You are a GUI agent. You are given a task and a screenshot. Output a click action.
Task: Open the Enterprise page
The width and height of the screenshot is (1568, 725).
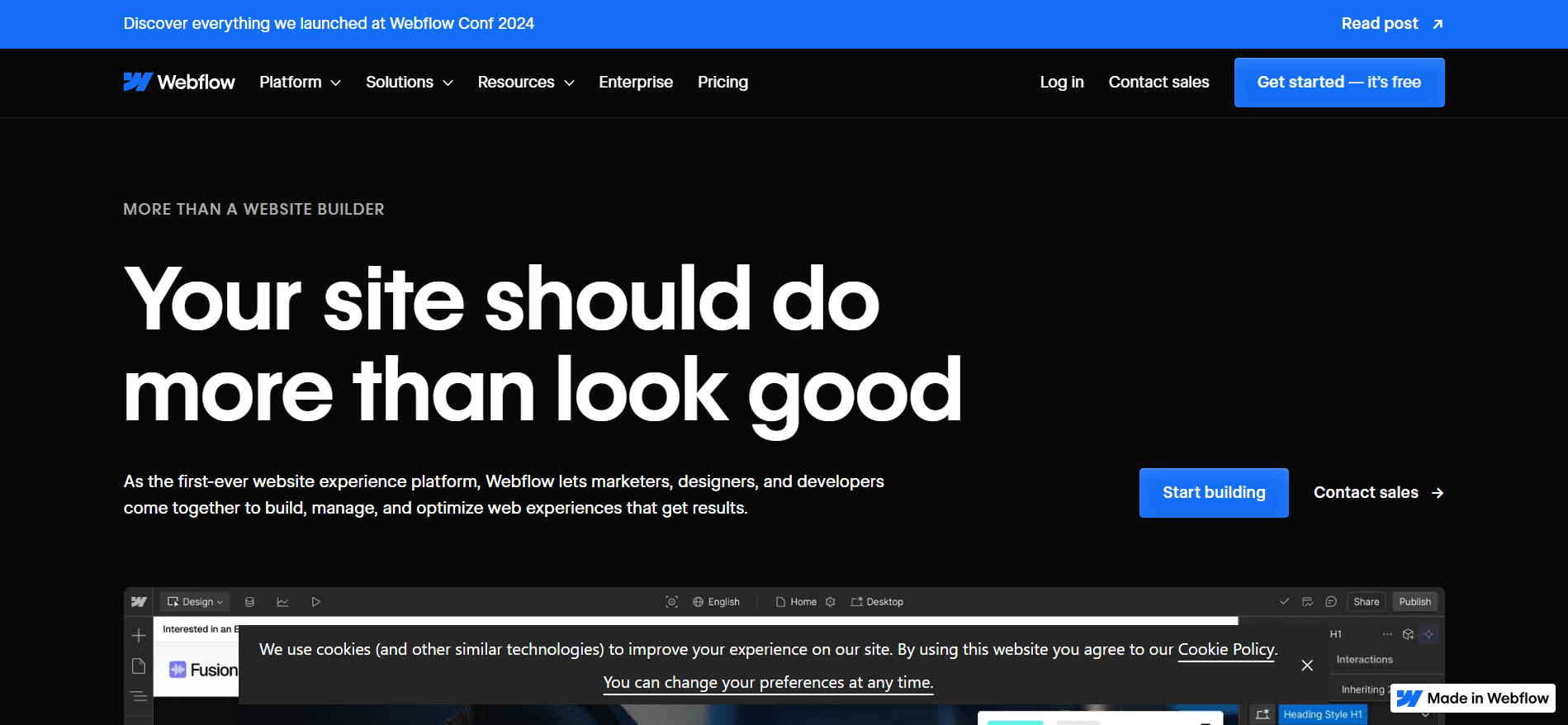coord(636,82)
